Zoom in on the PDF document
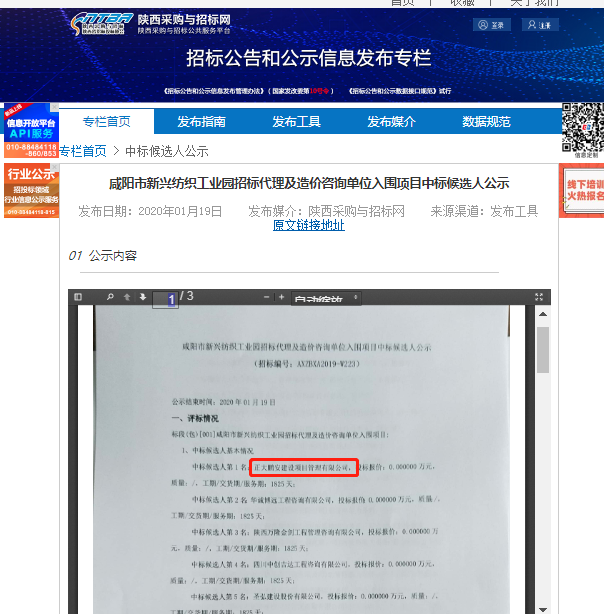Viewport: 604px width, 614px height. 282,298
